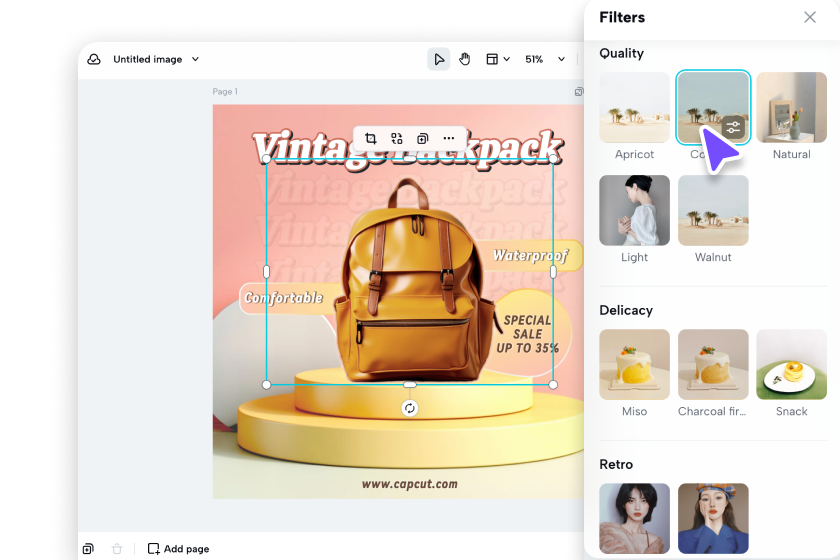Click the cloud save icon
Viewport: 840px width, 560px height.
pos(94,59)
